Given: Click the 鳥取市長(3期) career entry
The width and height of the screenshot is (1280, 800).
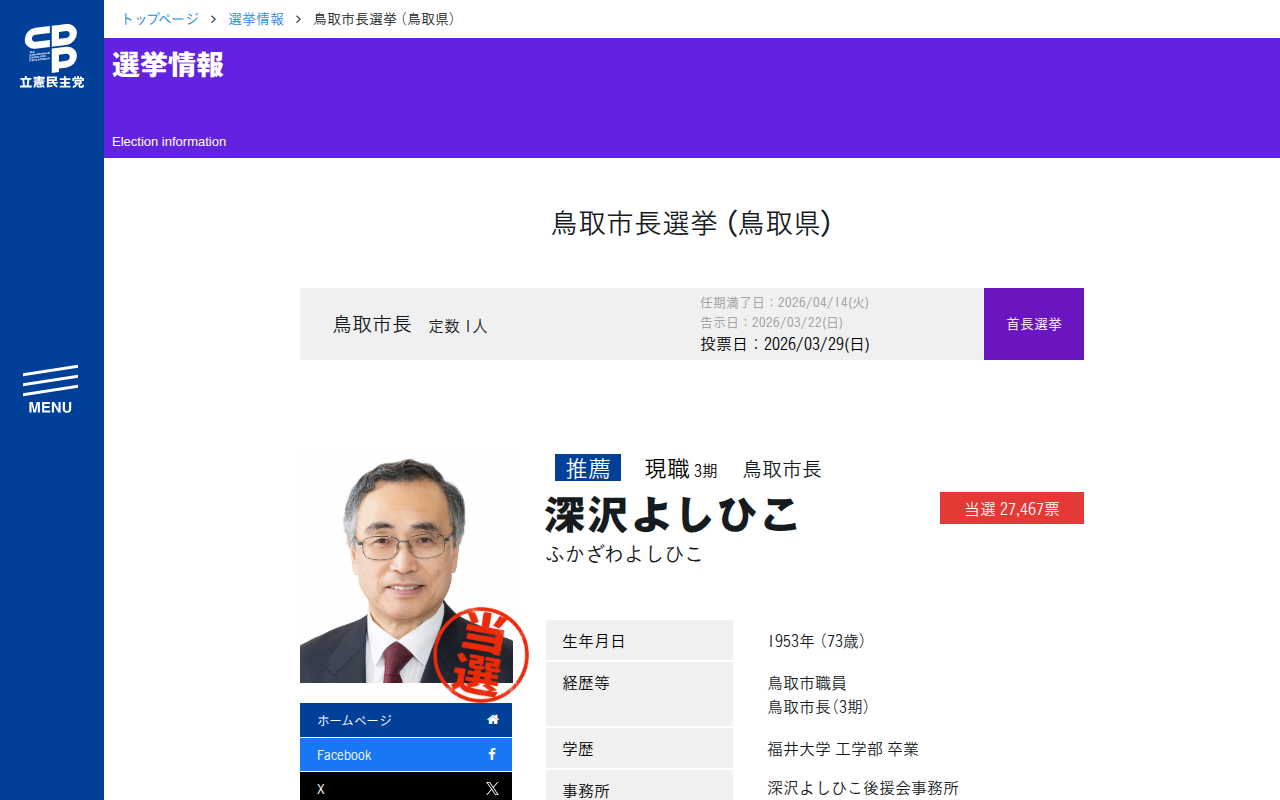Looking at the screenshot, I should point(819,707).
